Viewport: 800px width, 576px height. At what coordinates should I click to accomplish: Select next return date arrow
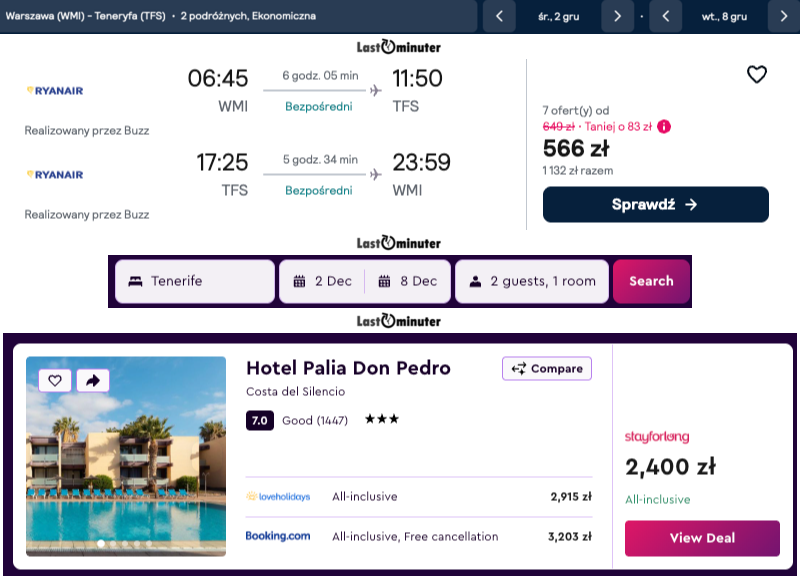pyautogui.click(x=784, y=16)
